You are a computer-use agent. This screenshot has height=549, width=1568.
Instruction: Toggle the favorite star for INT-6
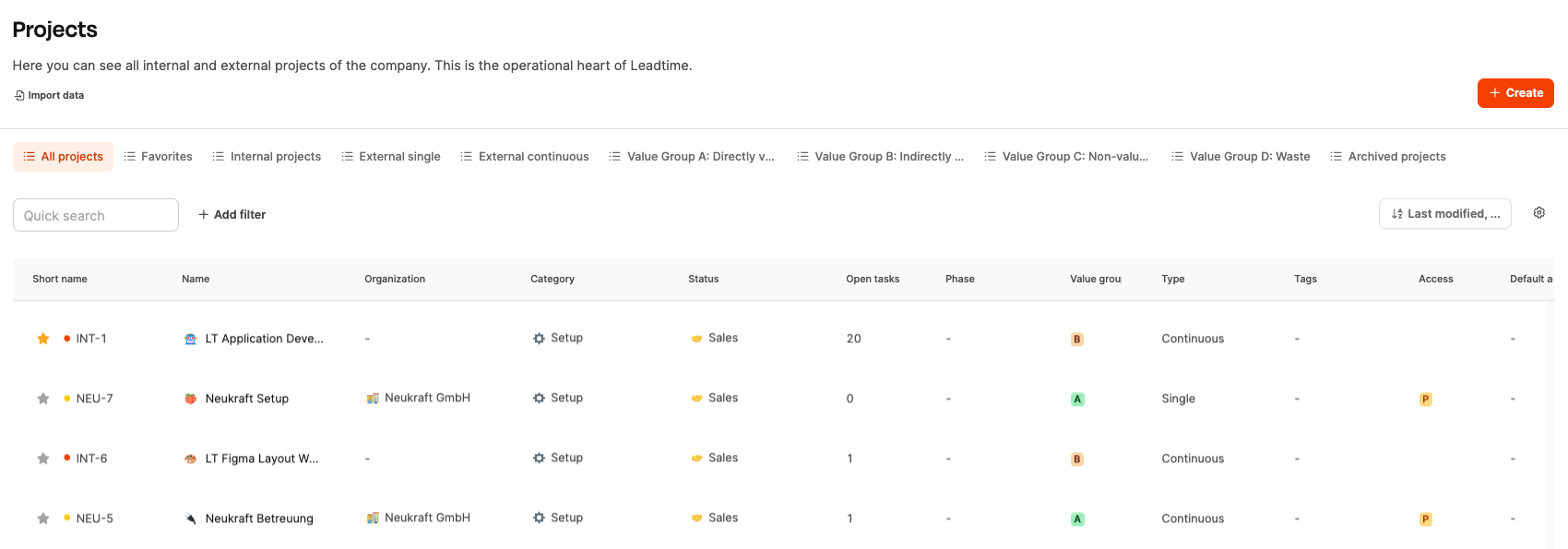[43, 459]
